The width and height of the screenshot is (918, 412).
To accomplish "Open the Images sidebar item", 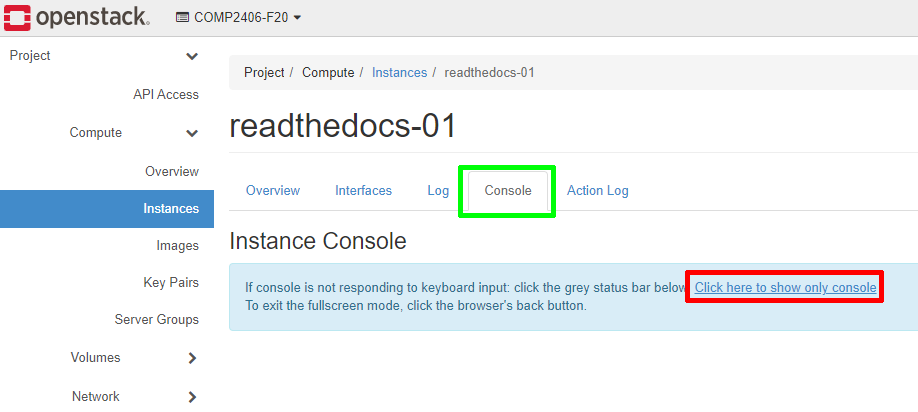I will 177,246.
